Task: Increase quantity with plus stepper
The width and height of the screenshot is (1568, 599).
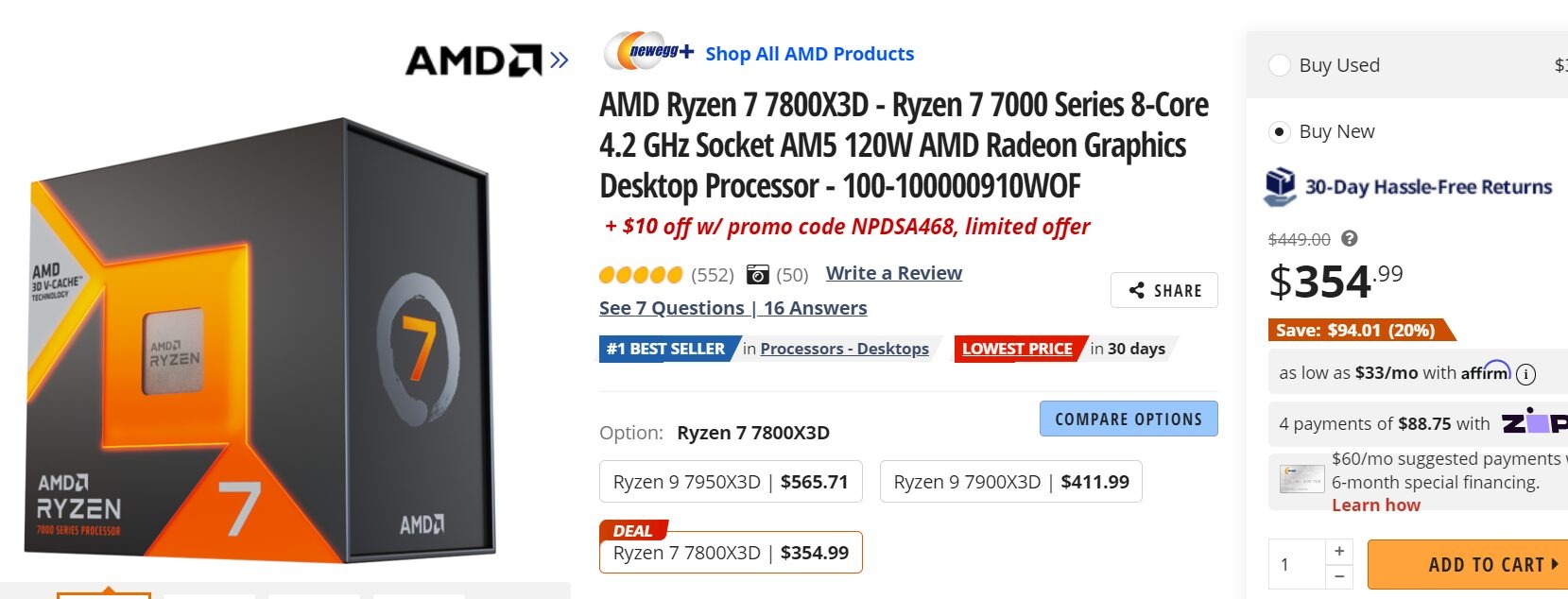Action: (x=1339, y=551)
